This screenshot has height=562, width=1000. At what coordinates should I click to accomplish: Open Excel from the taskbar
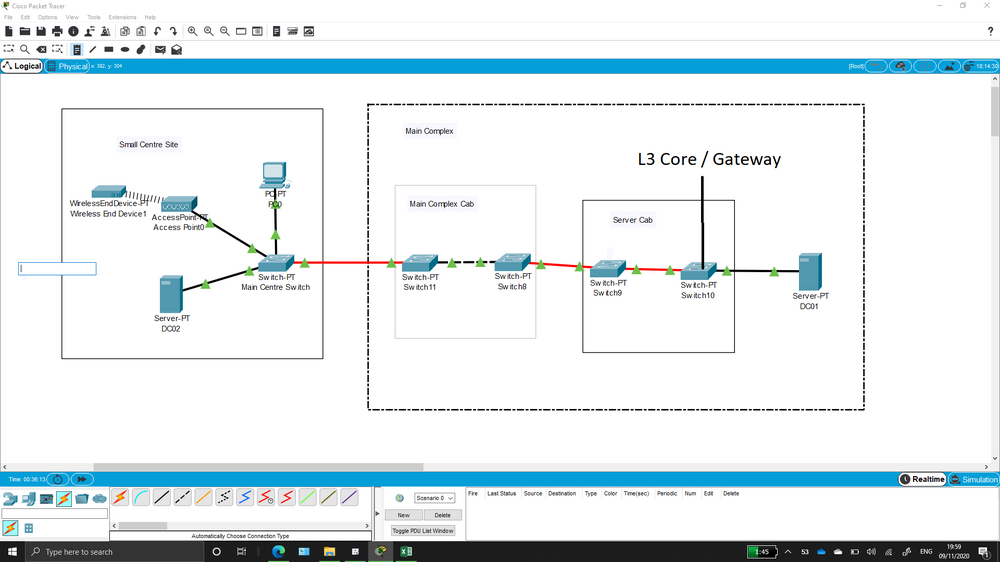[x=406, y=552]
